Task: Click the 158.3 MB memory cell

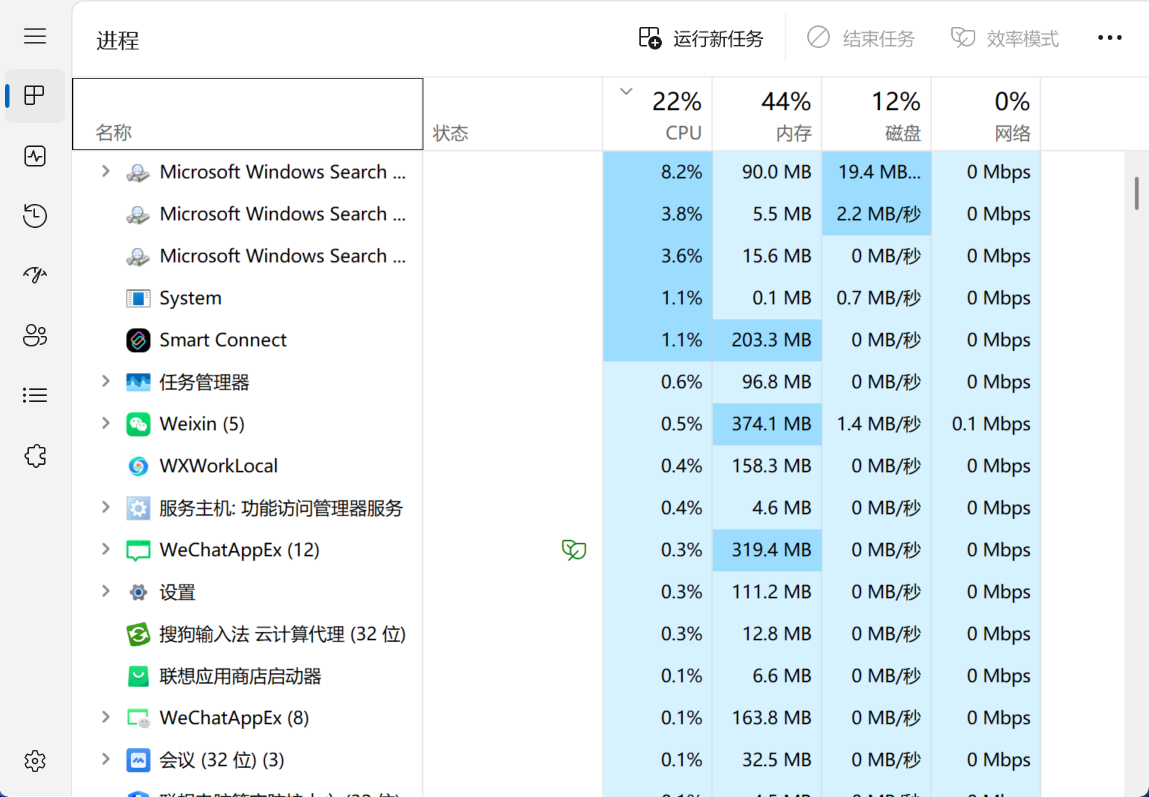Action: pyautogui.click(x=766, y=466)
